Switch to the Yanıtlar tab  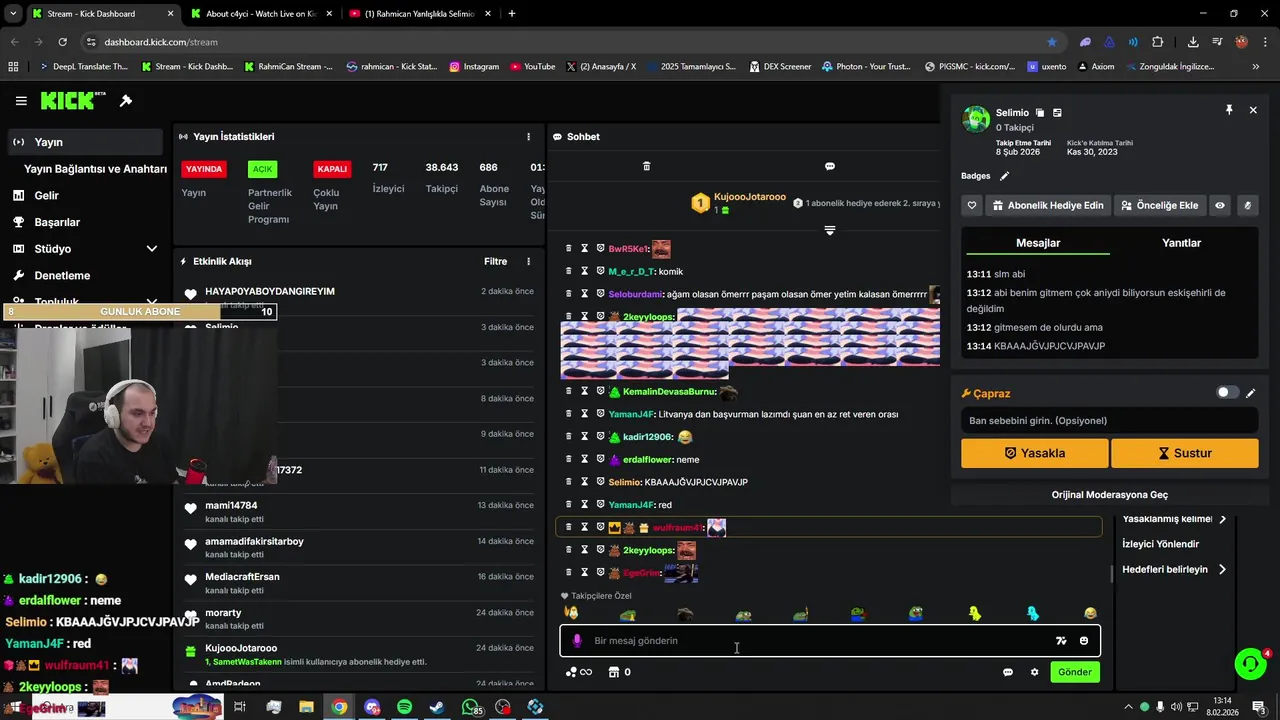click(x=1181, y=243)
